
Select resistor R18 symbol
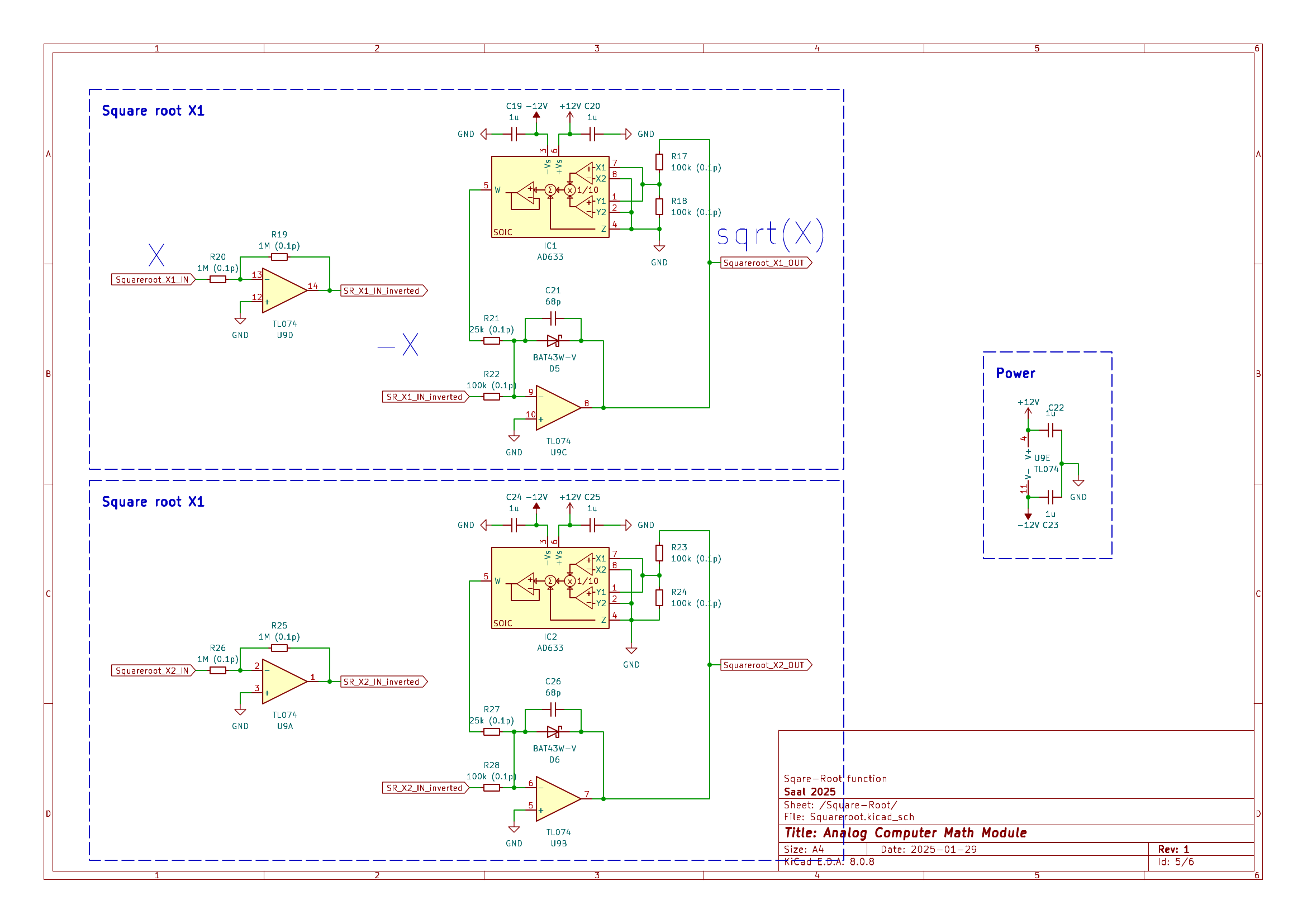click(x=659, y=207)
